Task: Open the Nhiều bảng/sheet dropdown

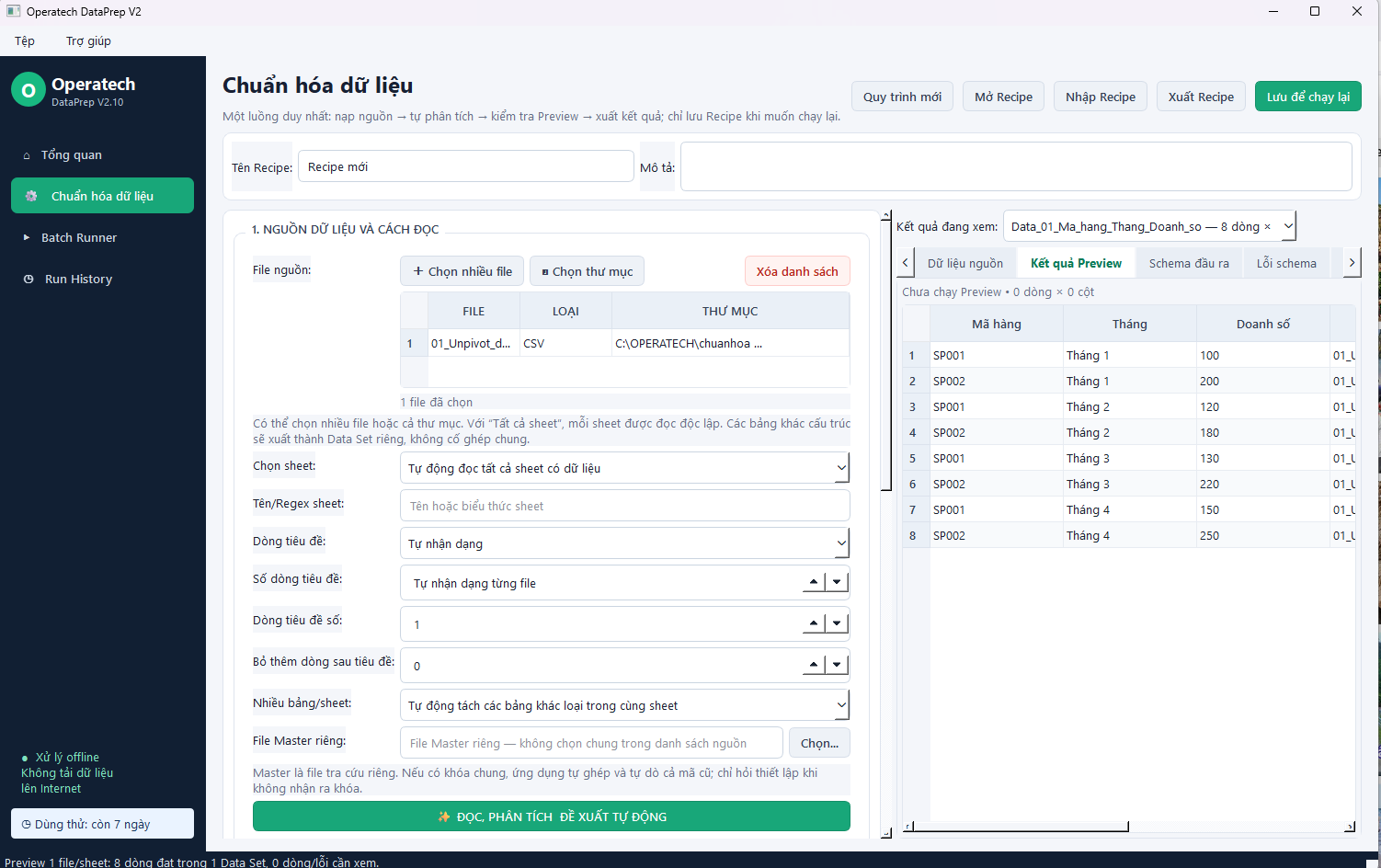Action: (x=625, y=705)
